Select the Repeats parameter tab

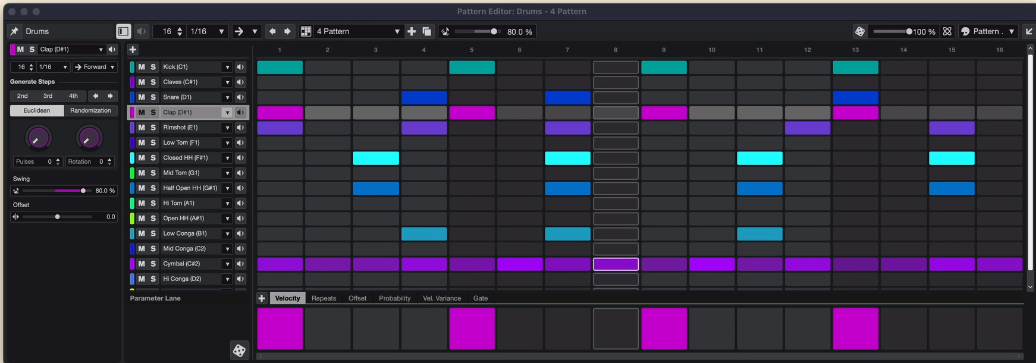coord(324,298)
